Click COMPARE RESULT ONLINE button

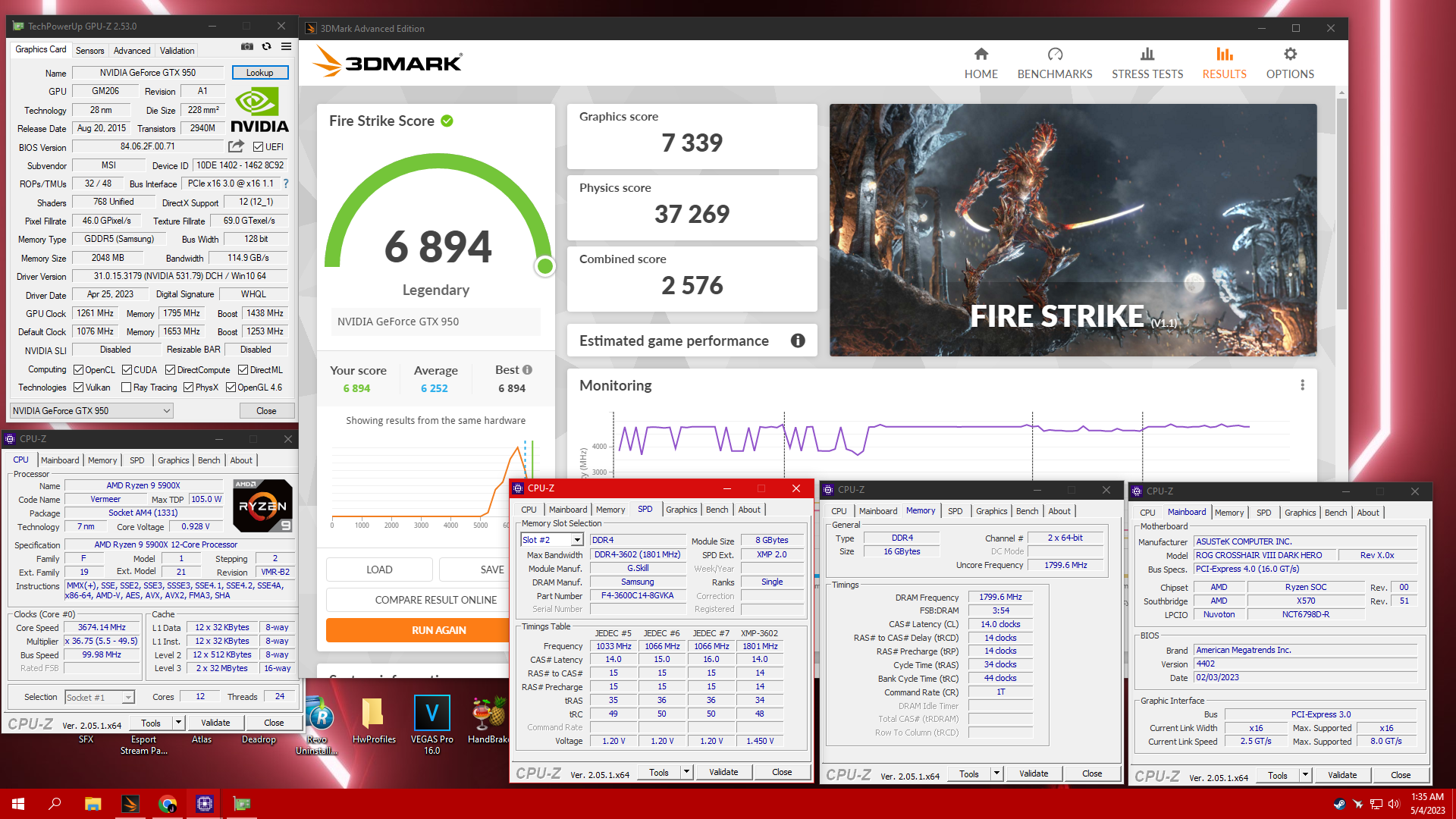435,600
